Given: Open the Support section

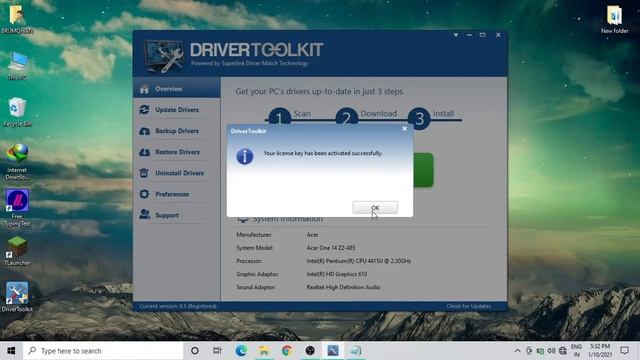Looking at the screenshot, I should click(x=177, y=215).
